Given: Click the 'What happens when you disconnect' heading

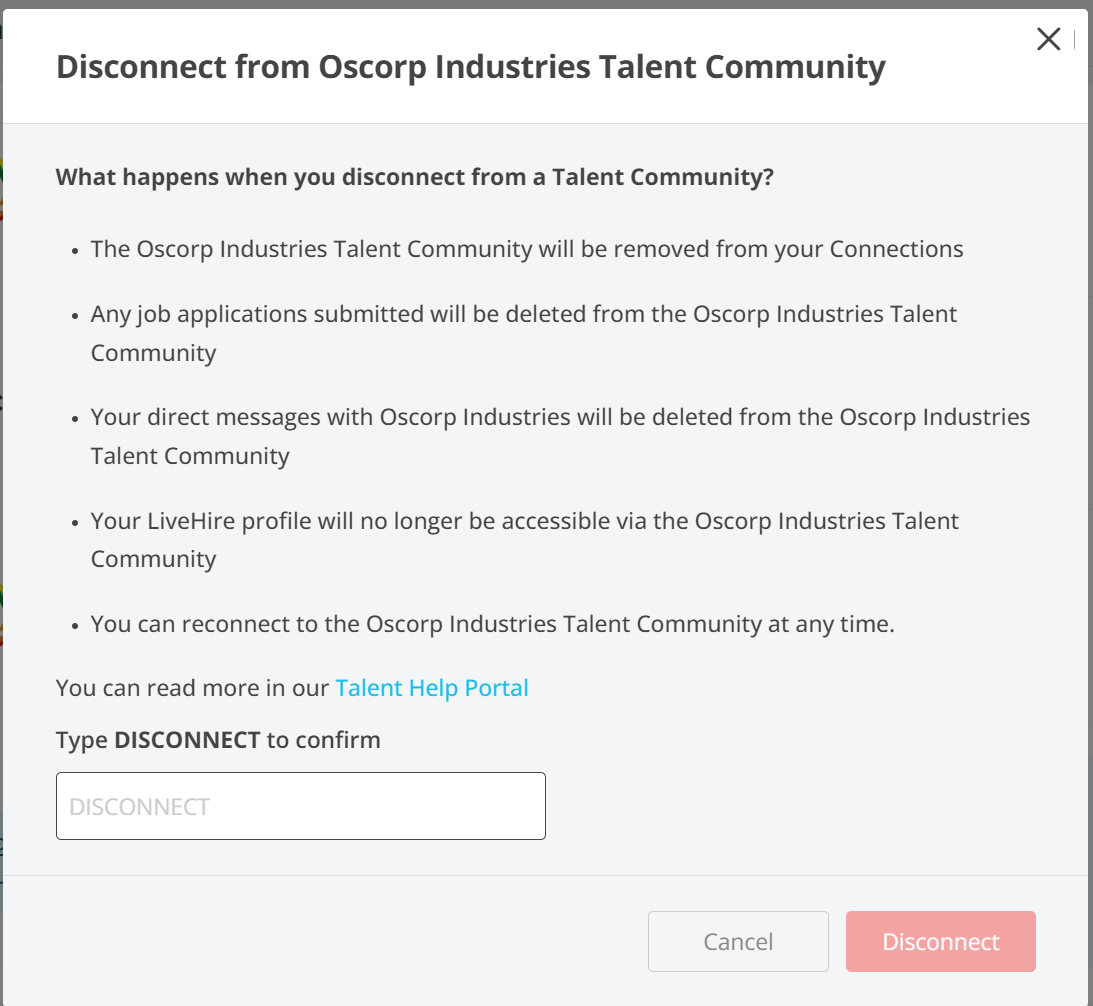Looking at the screenshot, I should click(x=414, y=178).
